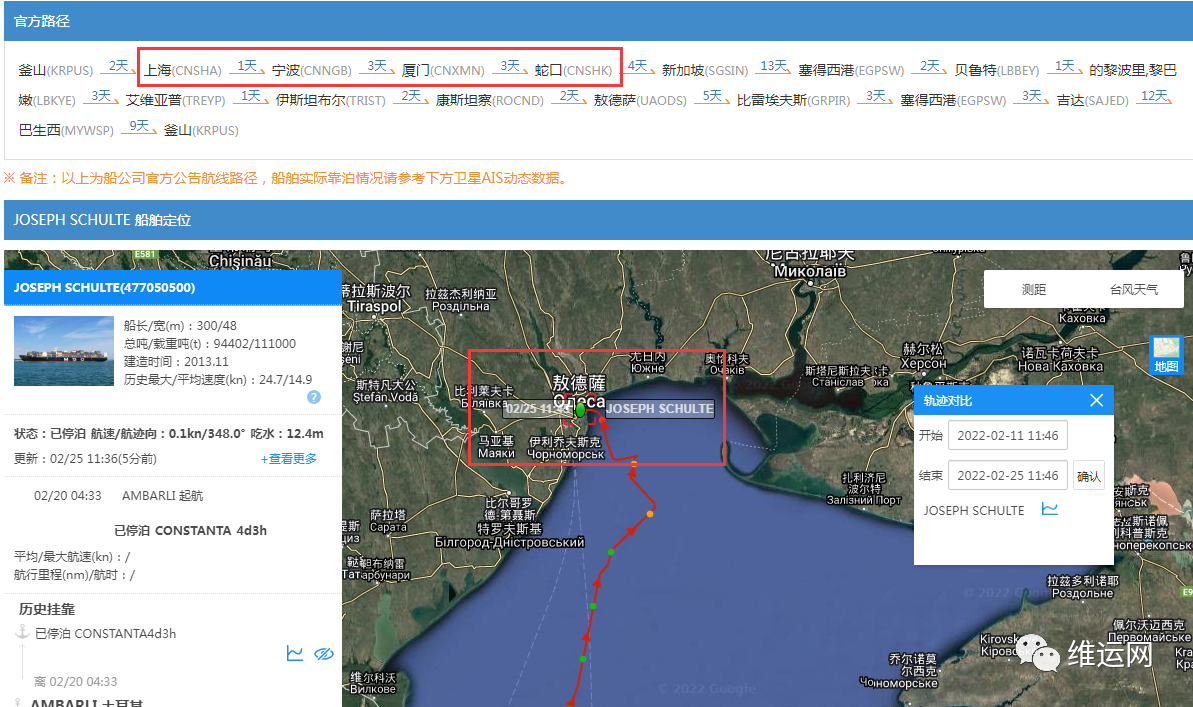Viewport: 1193px width, 707px height.
Task: Click the 历史挂靠 heading
Action: coord(47,609)
